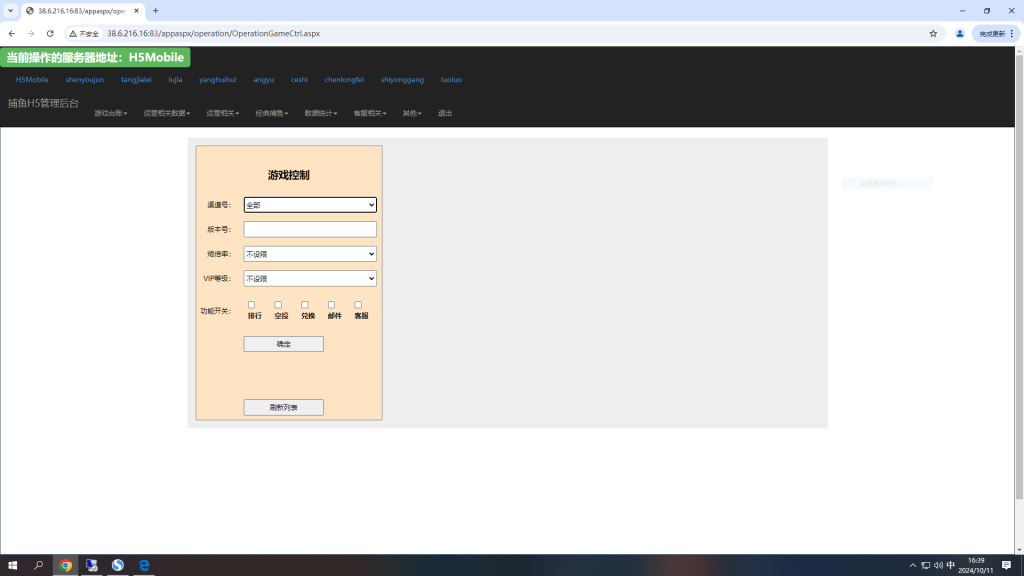Open the 数据统计 menu in navigation bar
The width and height of the screenshot is (1024, 576).
[x=321, y=113]
